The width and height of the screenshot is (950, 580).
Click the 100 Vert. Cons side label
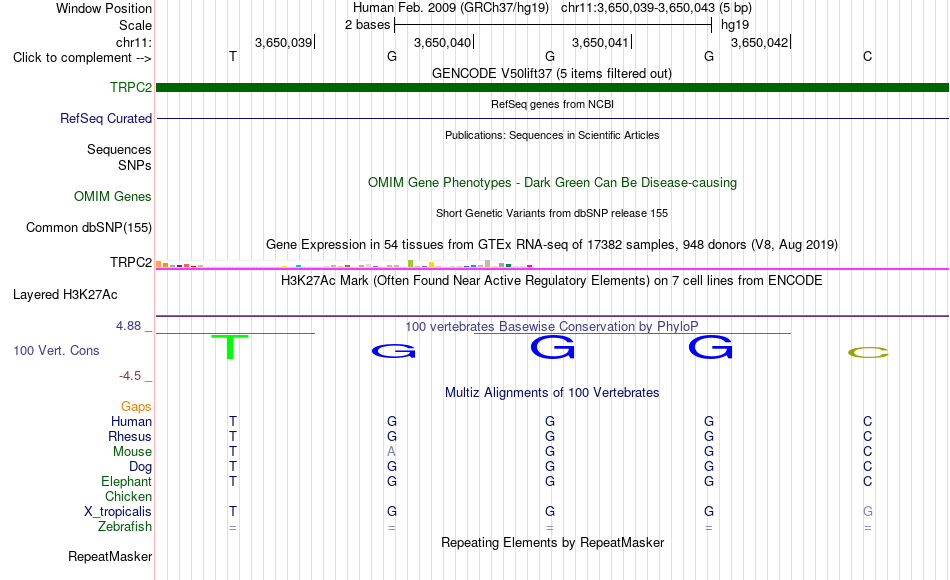coord(56,350)
